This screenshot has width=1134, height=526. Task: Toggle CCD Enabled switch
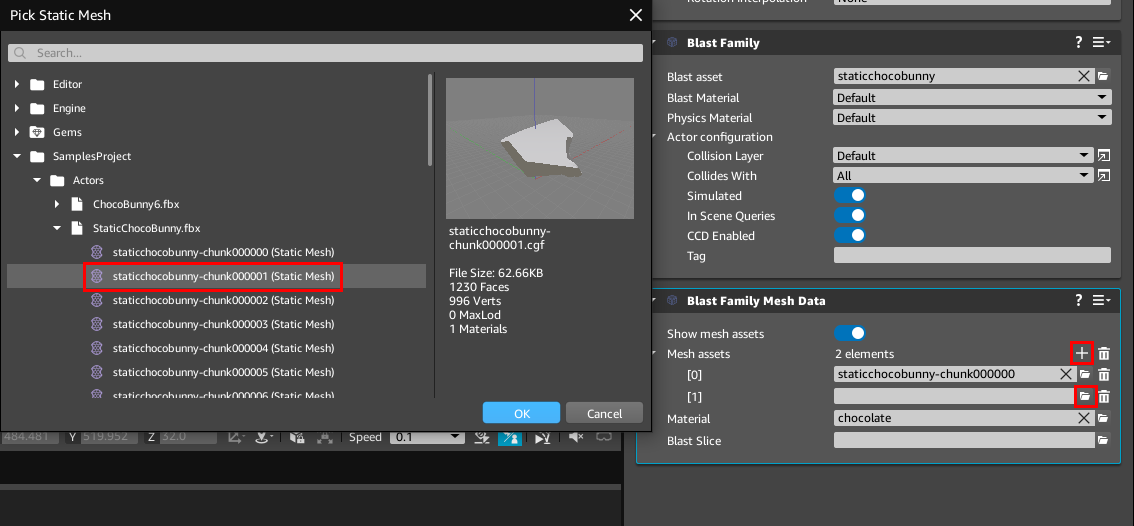pyautogui.click(x=850, y=235)
